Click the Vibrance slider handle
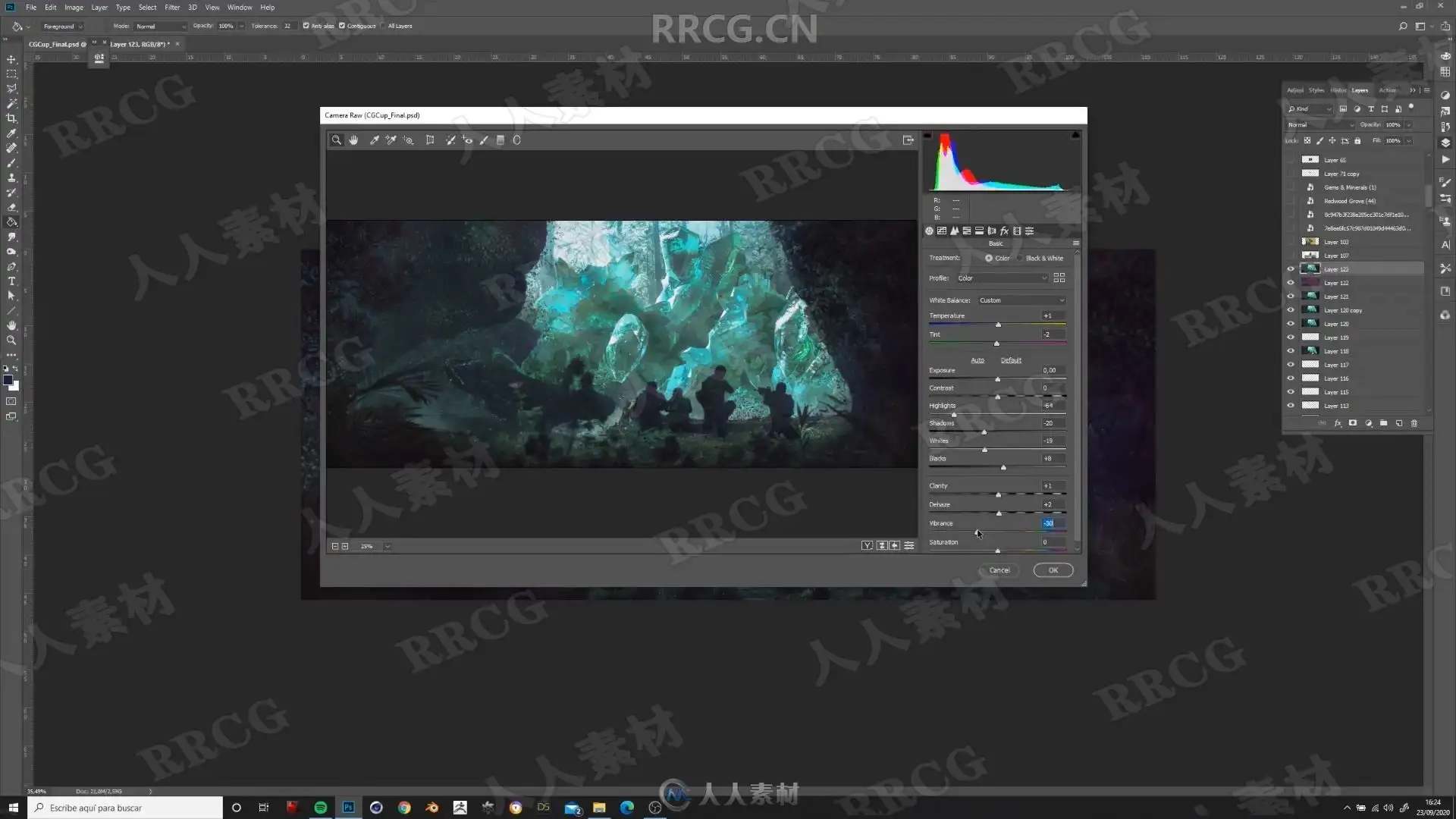This screenshot has width=1456, height=819. [x=977, y=532]
